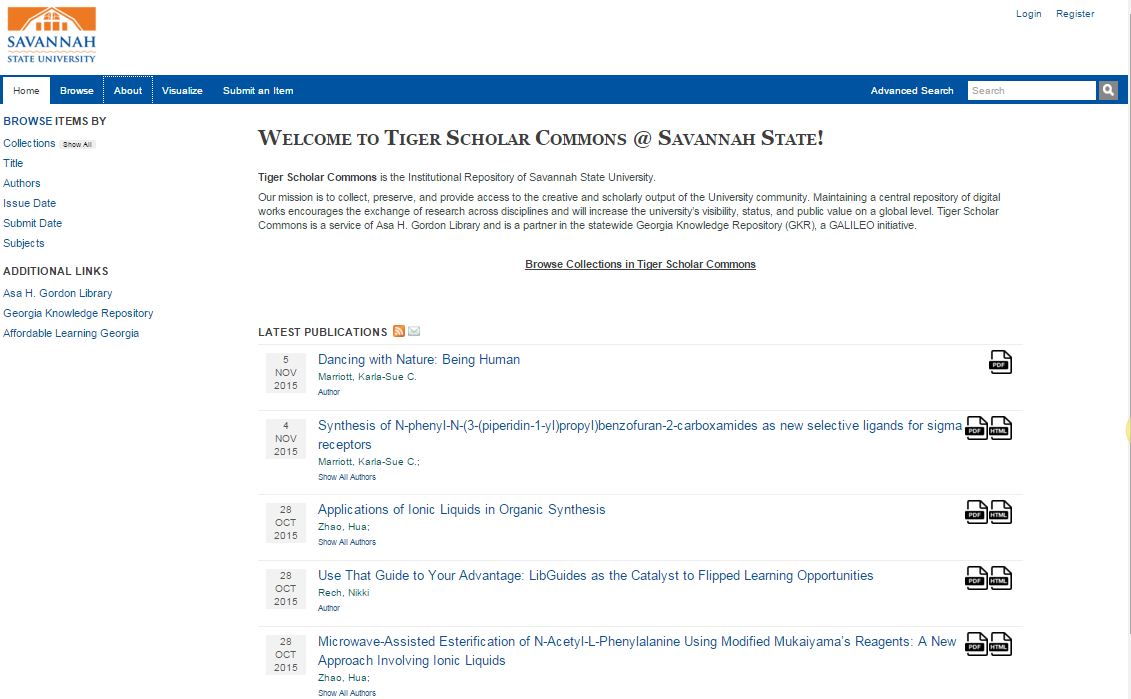This screenshot has width=1131, height=699.
Task: Browse items by Title
Action: [13, 163]
